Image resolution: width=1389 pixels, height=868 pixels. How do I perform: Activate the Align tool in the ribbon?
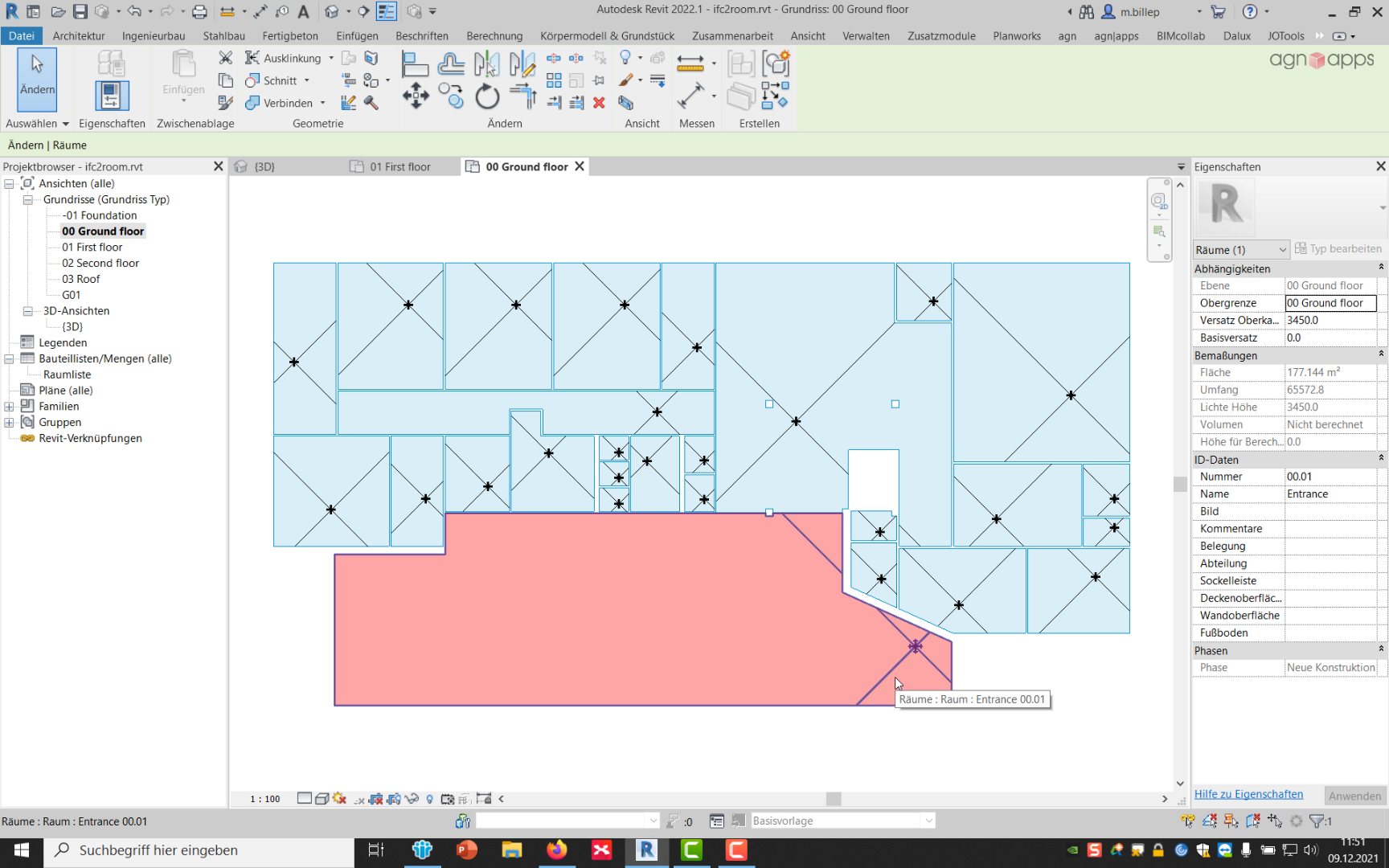(415, 63)
